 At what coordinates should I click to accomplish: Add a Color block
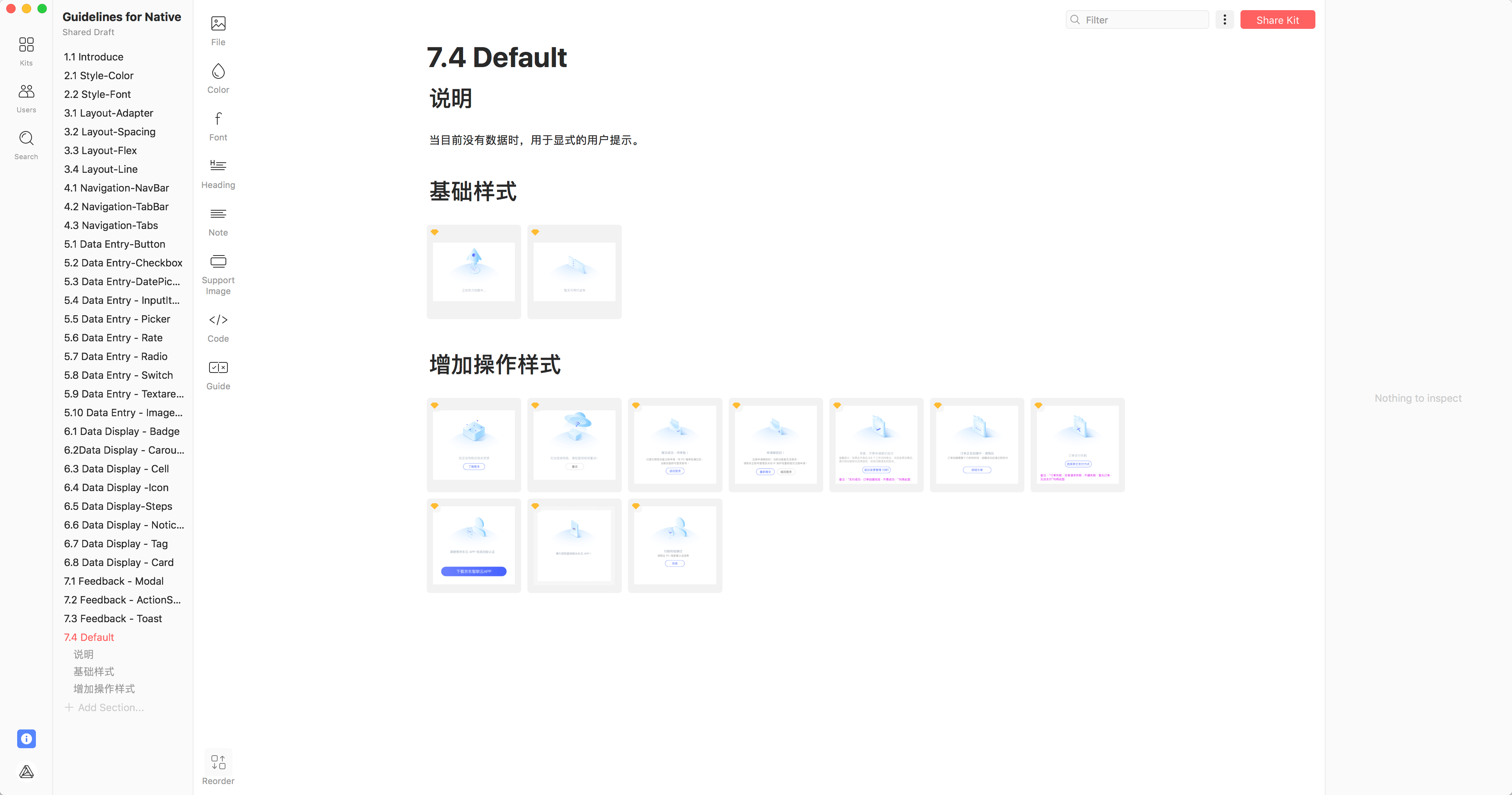(218, 78)
